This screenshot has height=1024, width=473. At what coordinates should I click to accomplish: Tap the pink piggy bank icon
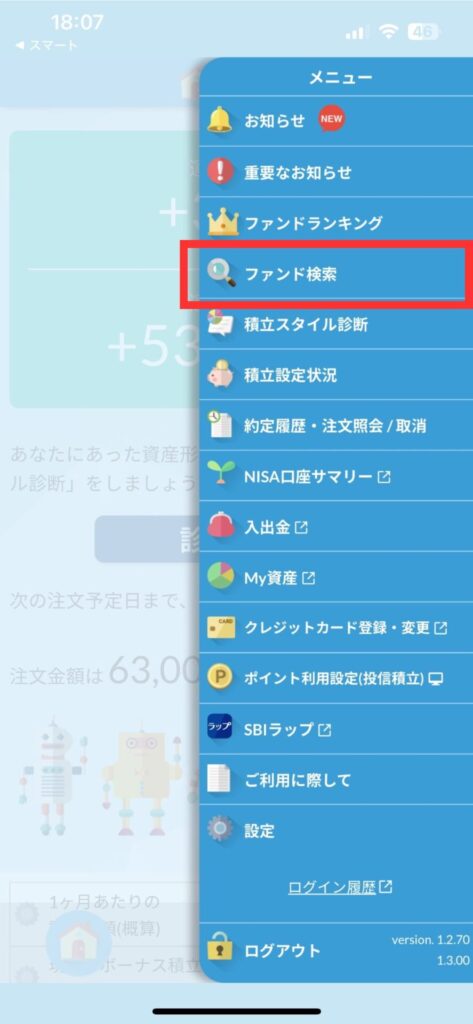[x=220, y=375]
